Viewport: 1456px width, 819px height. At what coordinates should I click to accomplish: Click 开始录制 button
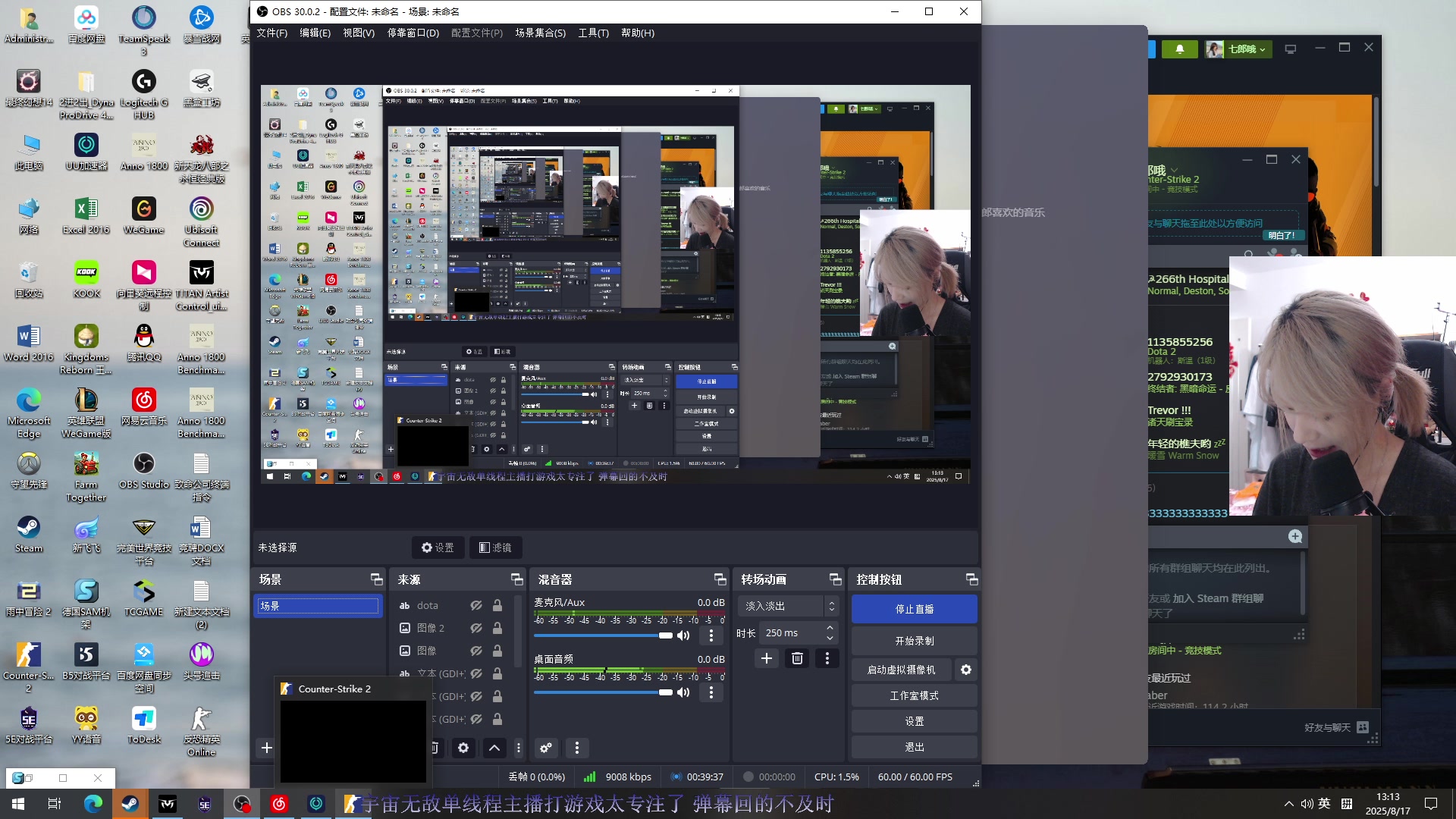[x=914, y=641]
